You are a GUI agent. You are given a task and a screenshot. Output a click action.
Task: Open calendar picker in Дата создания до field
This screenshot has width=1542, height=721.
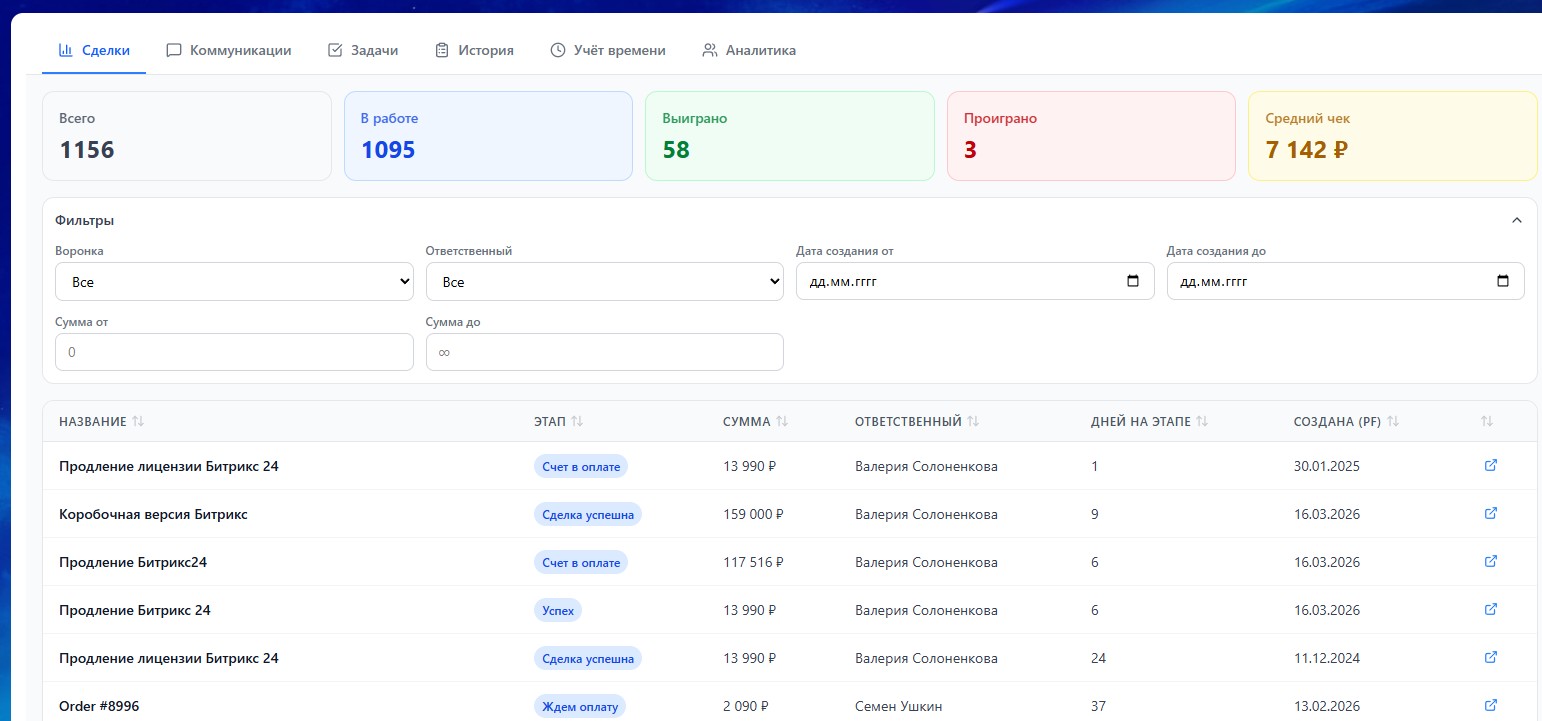(1503, 281)
